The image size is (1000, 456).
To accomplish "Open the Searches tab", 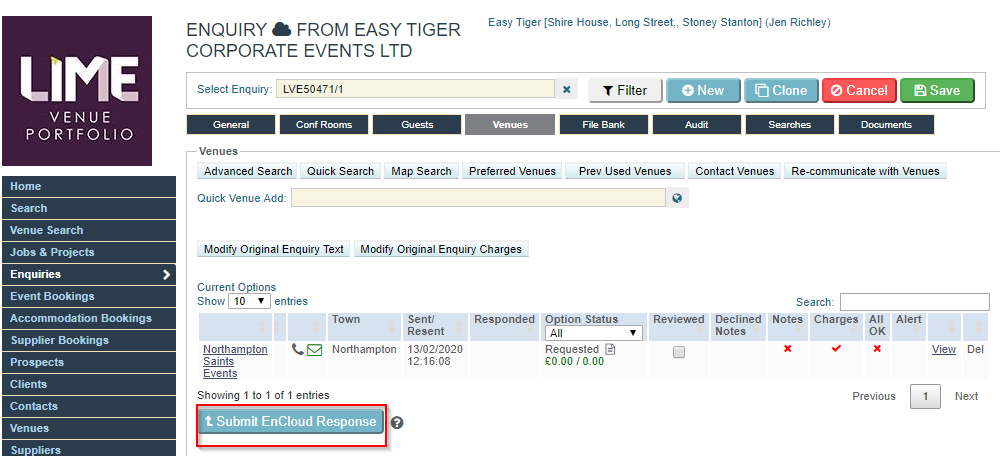I will pos(790,125).
